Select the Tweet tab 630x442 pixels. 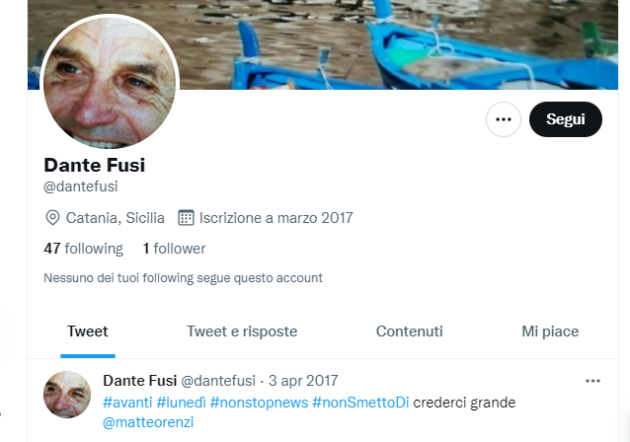(x=88, y=332)
